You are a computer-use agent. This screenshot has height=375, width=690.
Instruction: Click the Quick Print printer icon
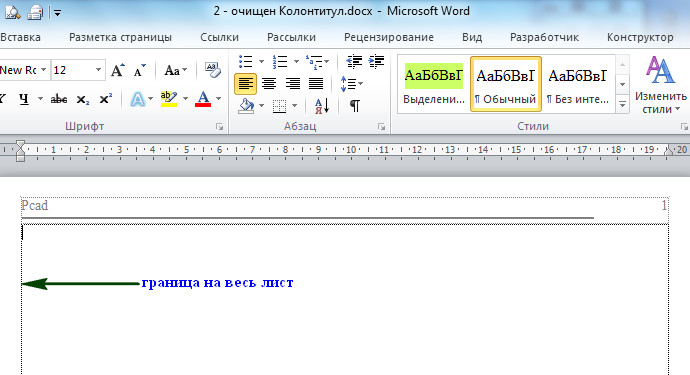point(35,13)
